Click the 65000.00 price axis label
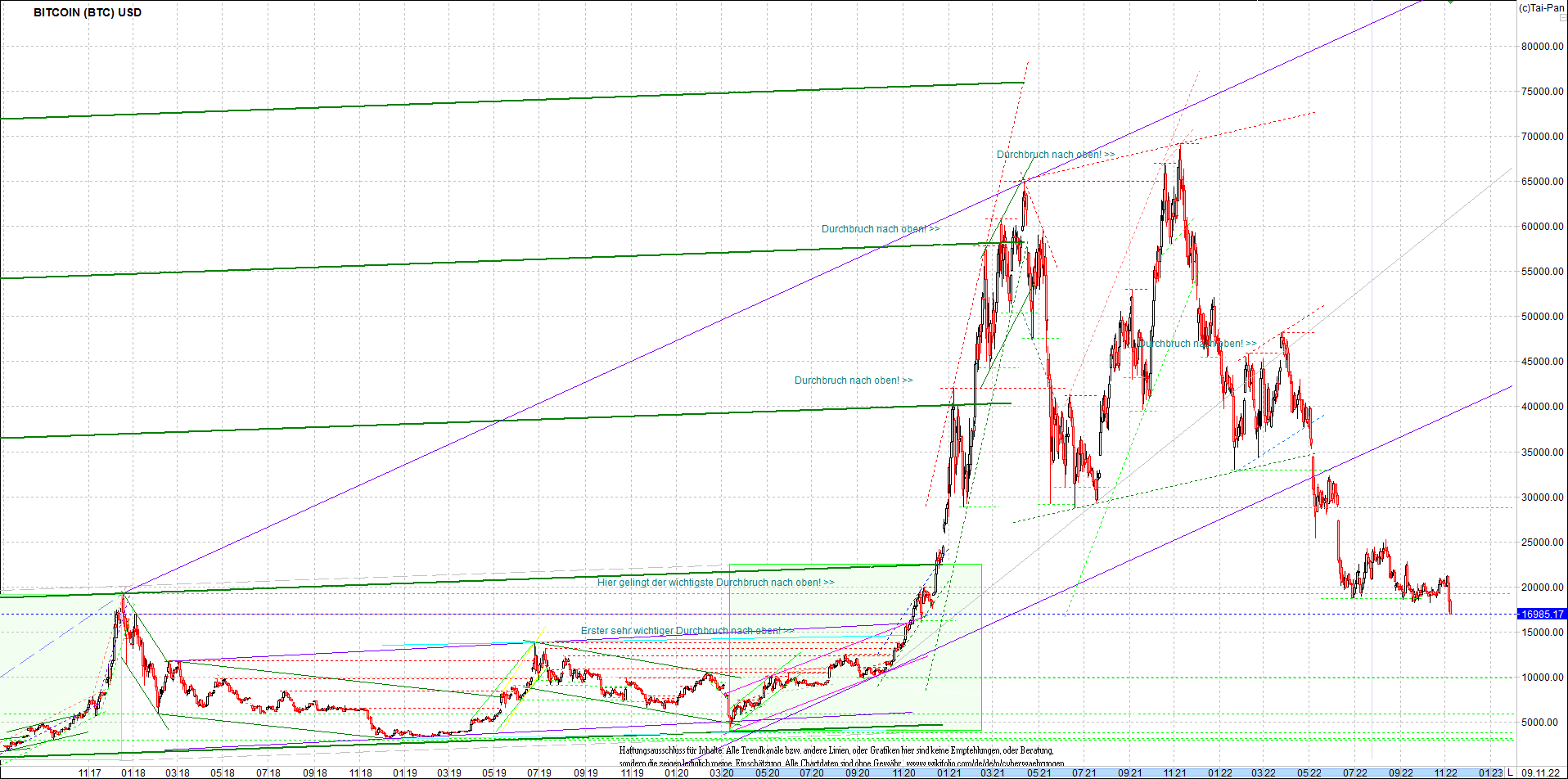Screen dimensions: 1568x779 (1543, 182)
